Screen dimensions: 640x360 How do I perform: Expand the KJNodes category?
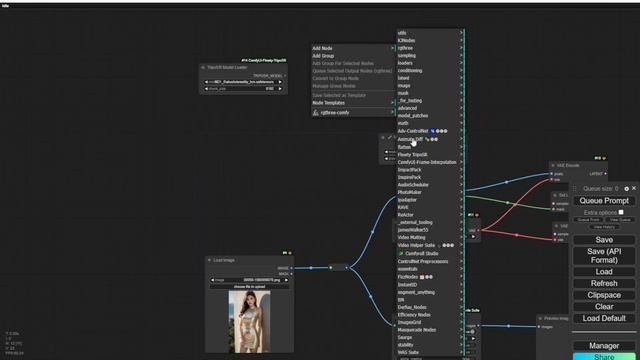pyautogui.click(x=430, y=40)
